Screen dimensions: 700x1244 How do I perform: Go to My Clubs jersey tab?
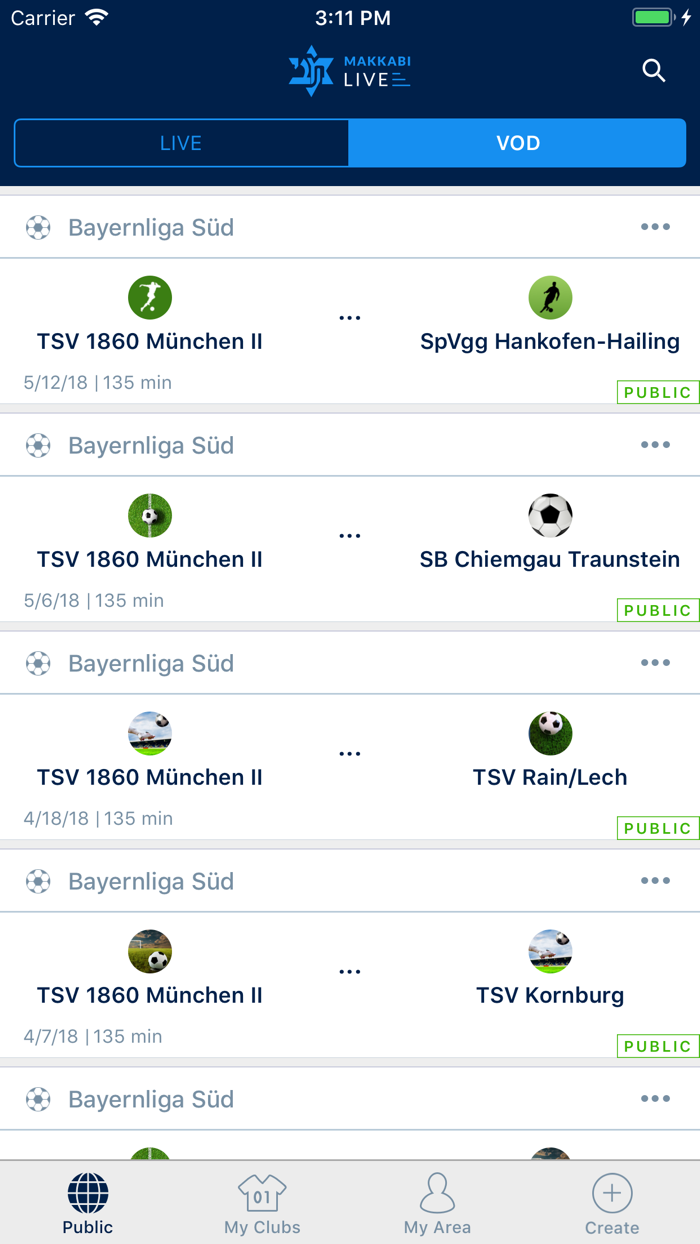262,1203
